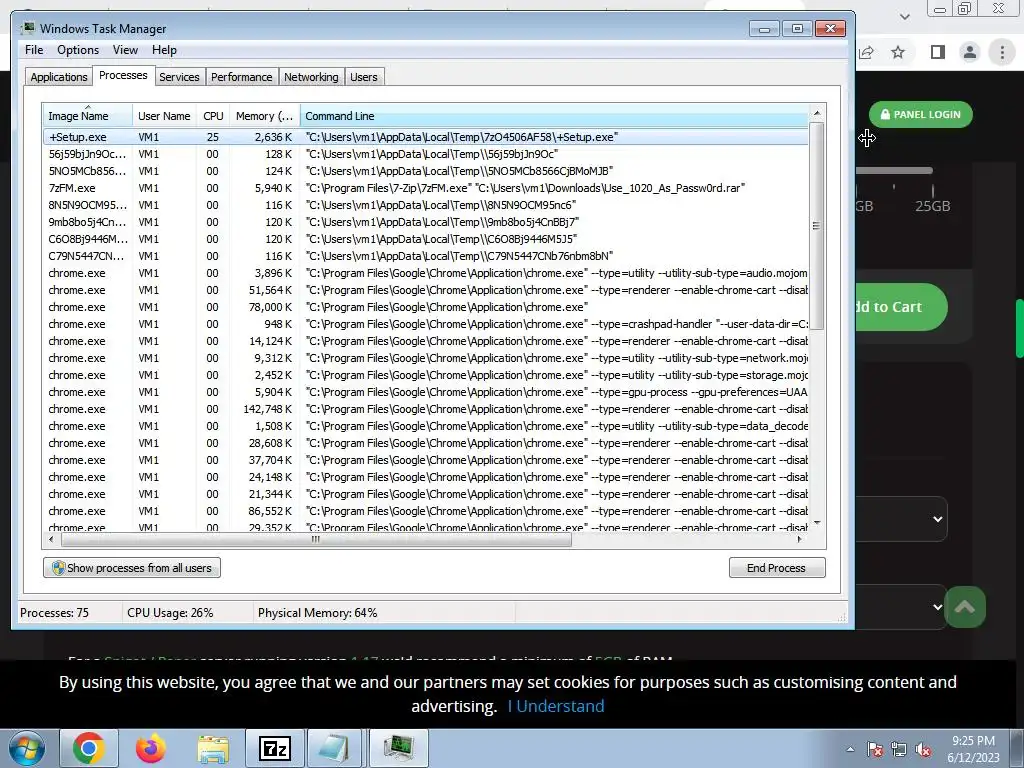Click the Add to Cart button
This screenshot has width=1024, height=768.
pyautogui.click(x=901, y=307)
